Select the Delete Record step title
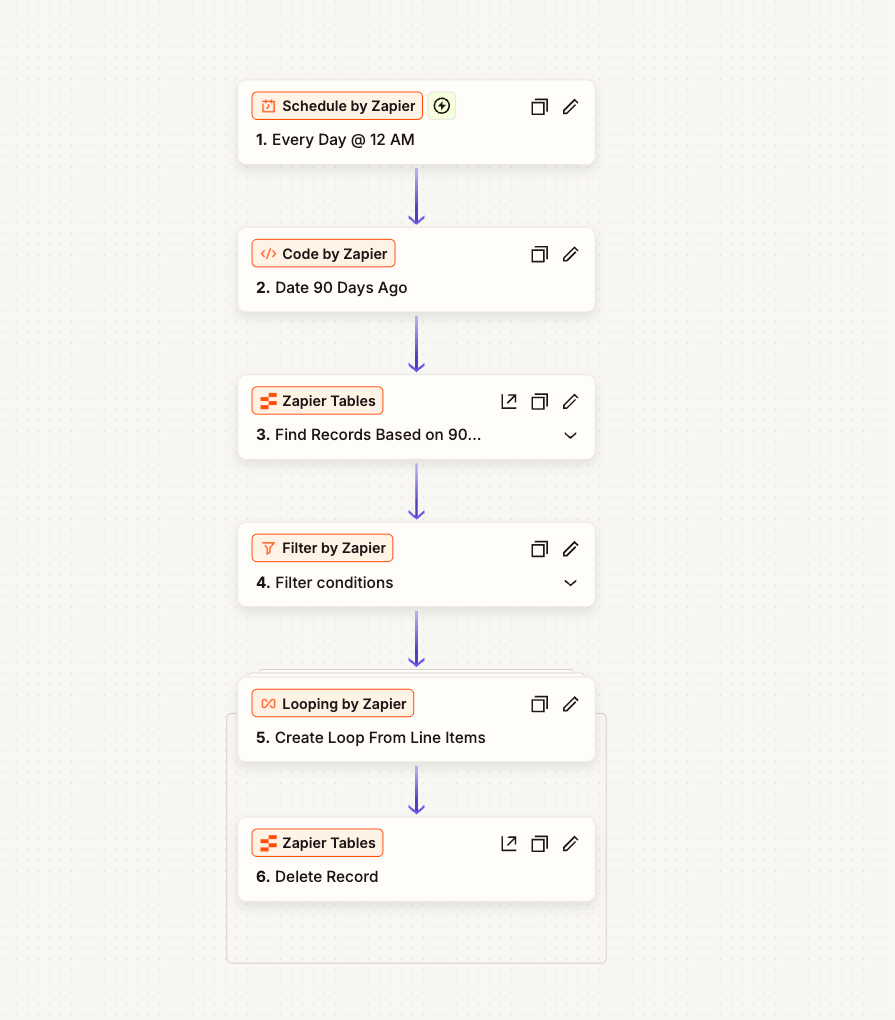Viewport: 895px width, 1020px height. coord(326,877)
